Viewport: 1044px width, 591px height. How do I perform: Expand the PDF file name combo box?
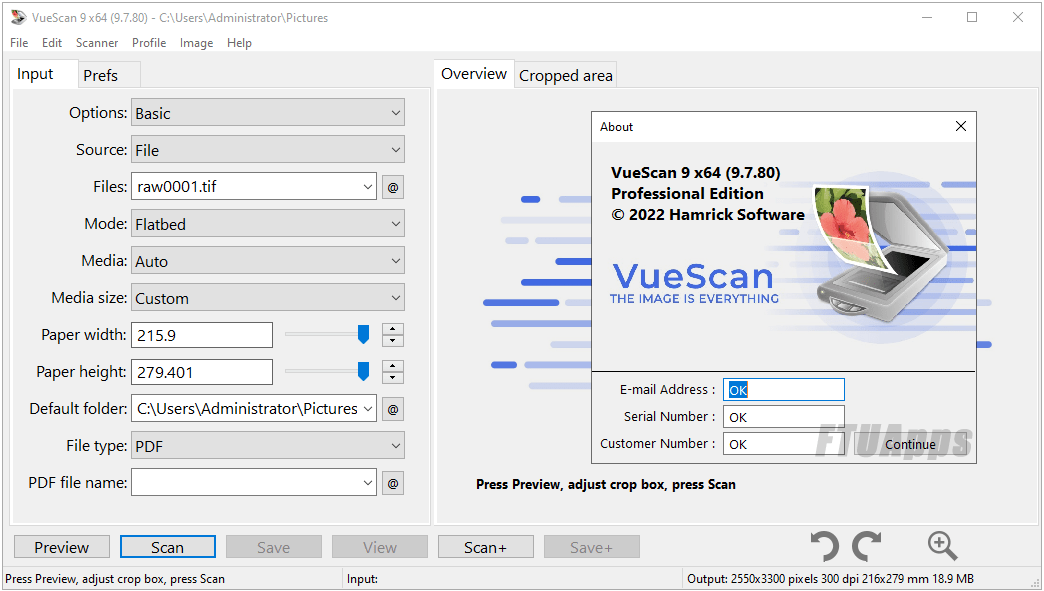click(368, 483)
